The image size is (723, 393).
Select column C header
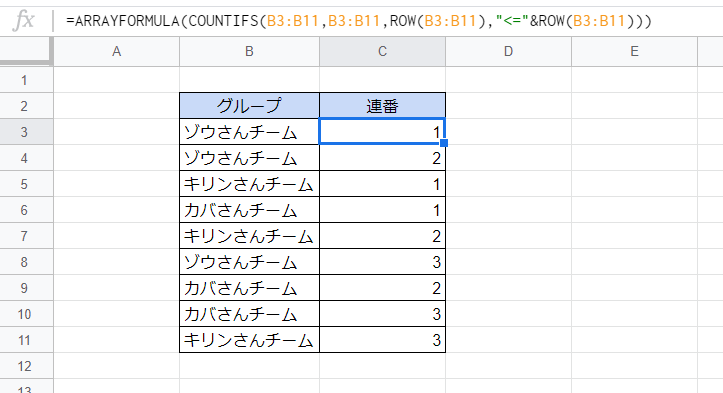[382, 51]
